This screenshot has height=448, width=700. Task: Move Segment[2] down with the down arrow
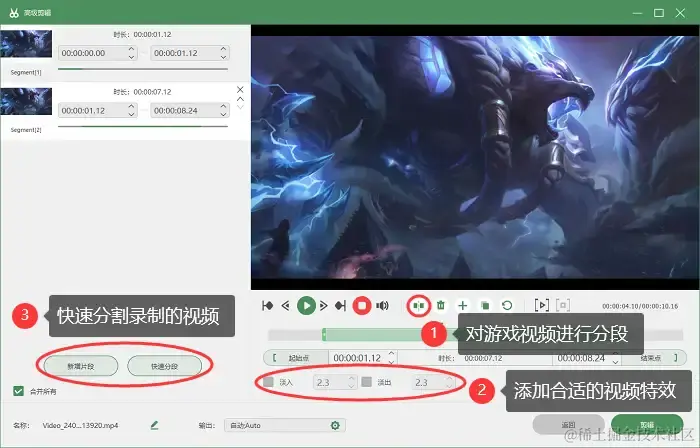240,107
